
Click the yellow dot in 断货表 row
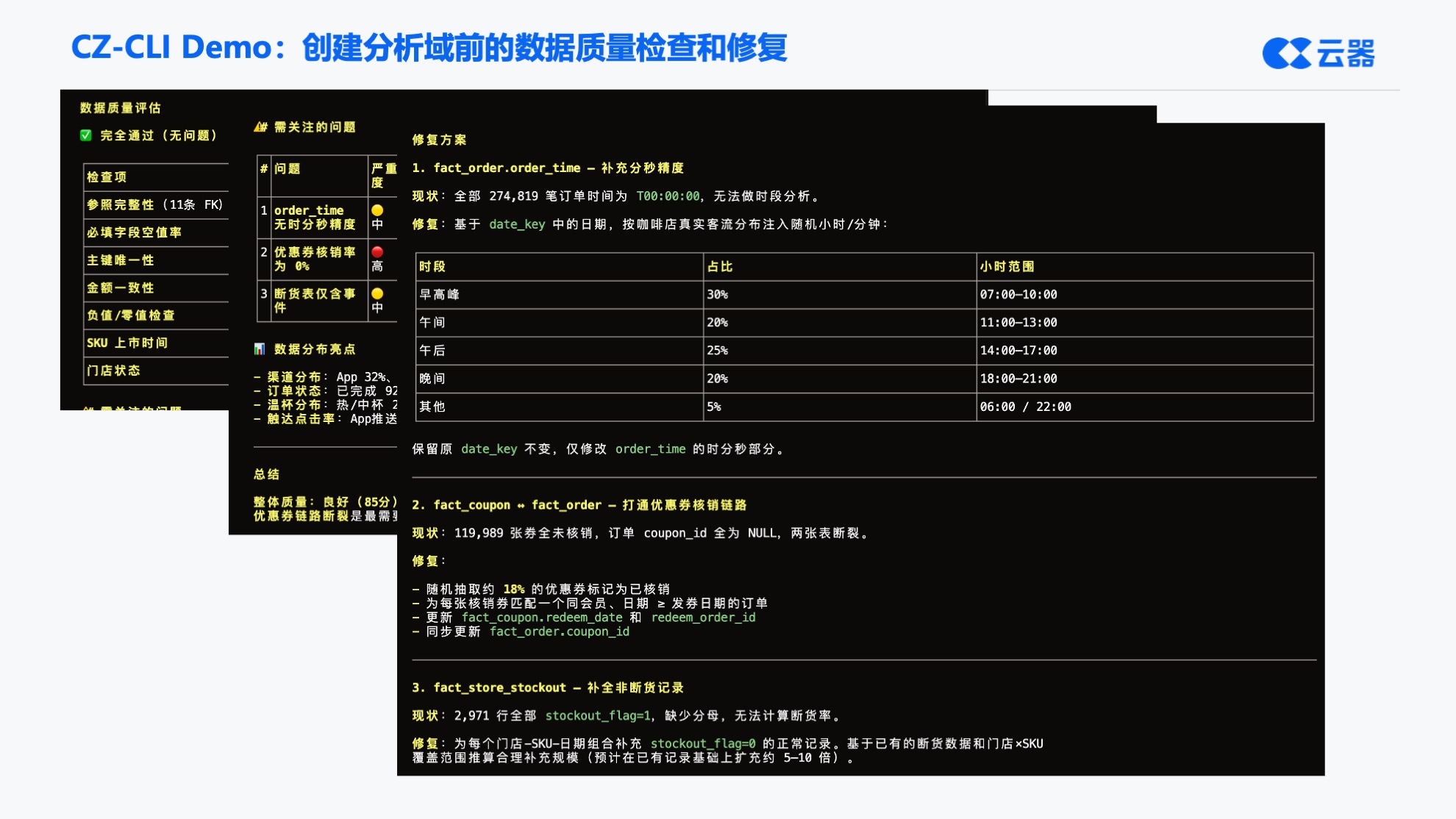pos(377,294)
